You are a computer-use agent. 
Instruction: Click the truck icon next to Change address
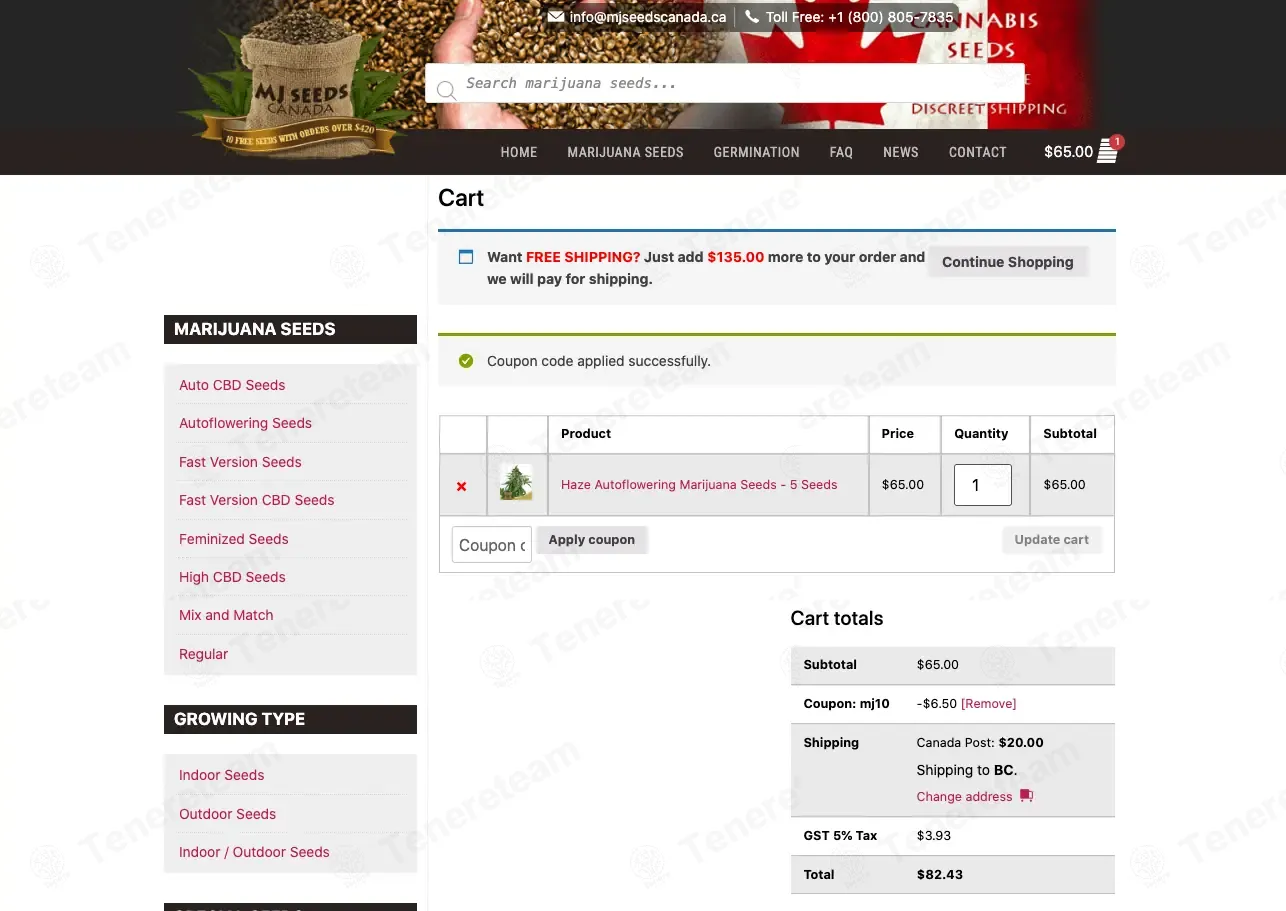tap(1026, 796)
